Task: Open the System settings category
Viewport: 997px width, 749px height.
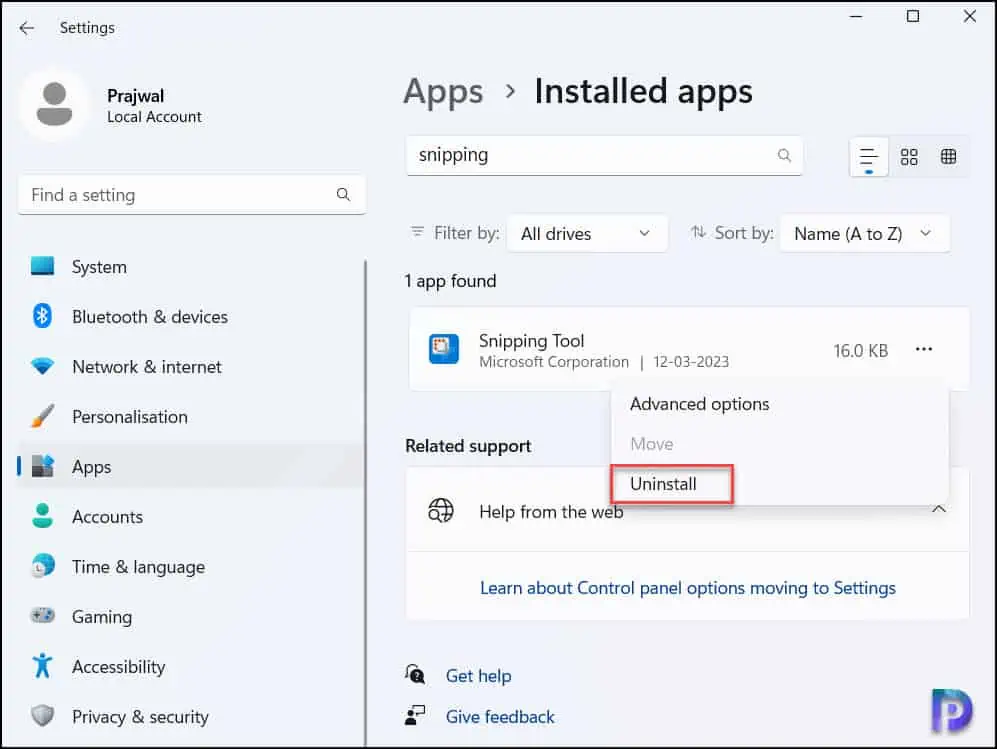Action: (x=99, y=267)
